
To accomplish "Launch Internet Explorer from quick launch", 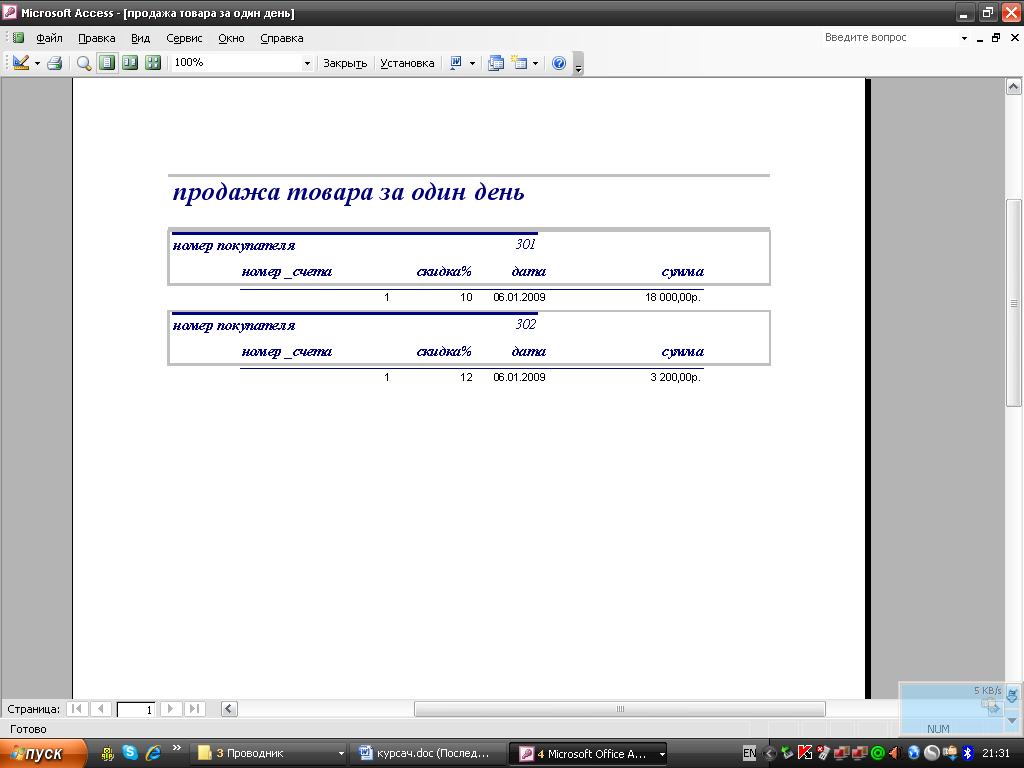I will tap(153, 753).
